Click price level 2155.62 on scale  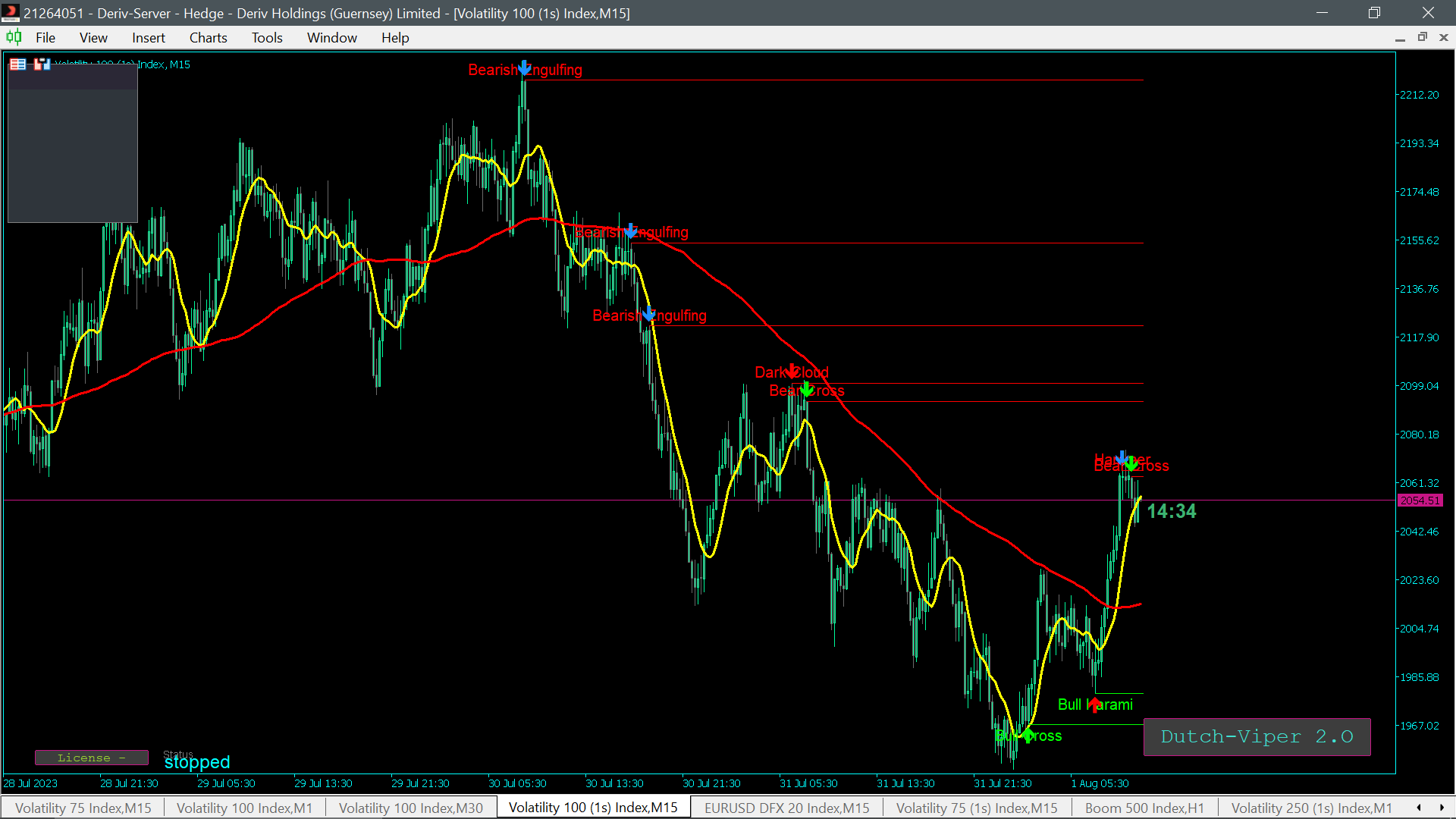[x=1419, y=240]
